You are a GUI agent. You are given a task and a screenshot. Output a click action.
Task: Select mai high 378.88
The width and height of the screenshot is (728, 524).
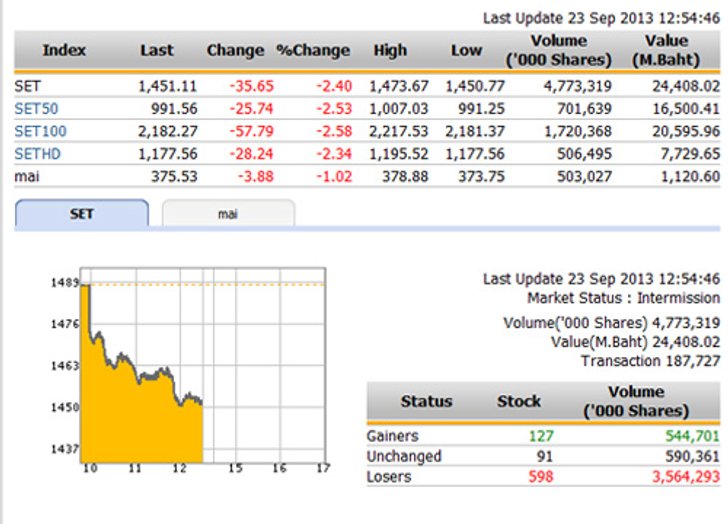pos(405,176)
